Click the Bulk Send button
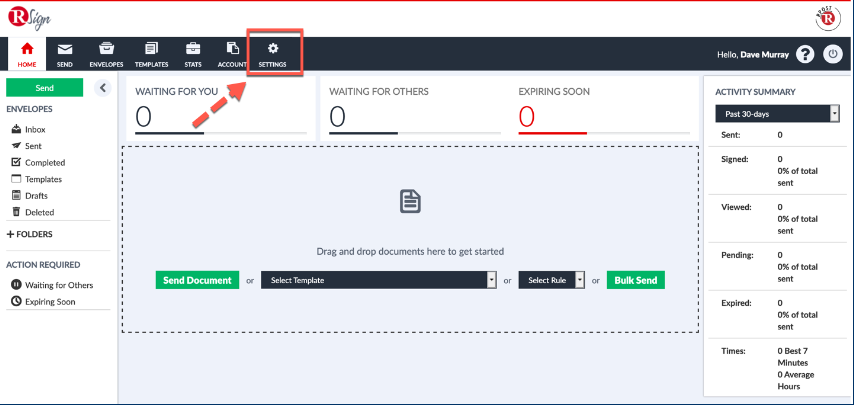Screen dimensions: 854x405 (x=636, y=280)
